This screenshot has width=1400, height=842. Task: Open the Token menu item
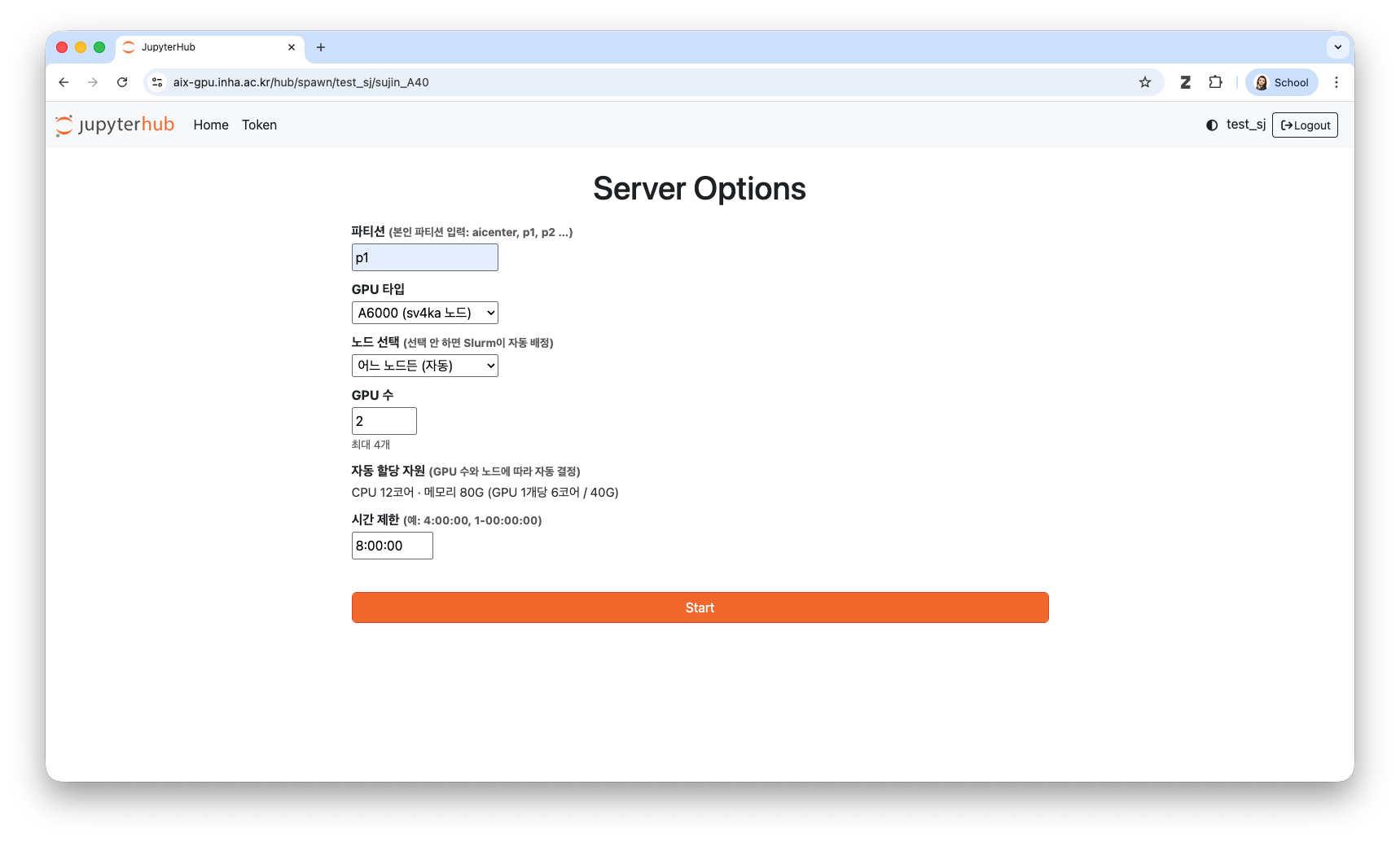pyautogui.click(x=259, y=125)
